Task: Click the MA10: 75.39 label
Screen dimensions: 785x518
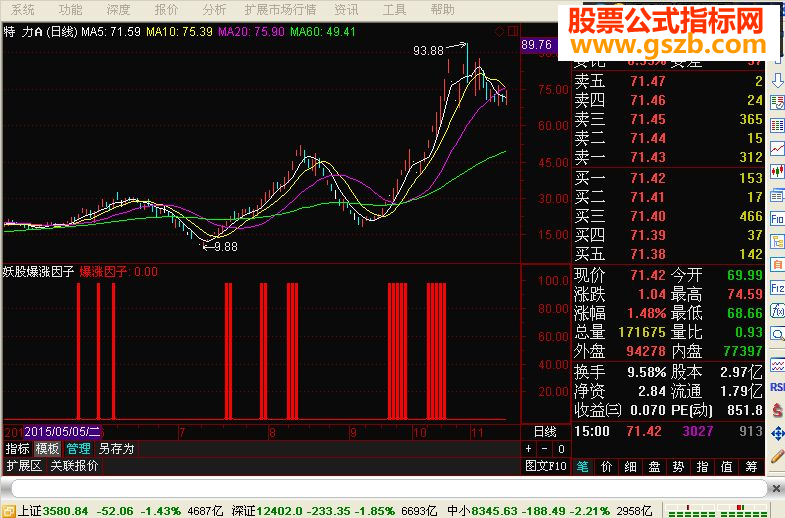Action: (179, 32)
